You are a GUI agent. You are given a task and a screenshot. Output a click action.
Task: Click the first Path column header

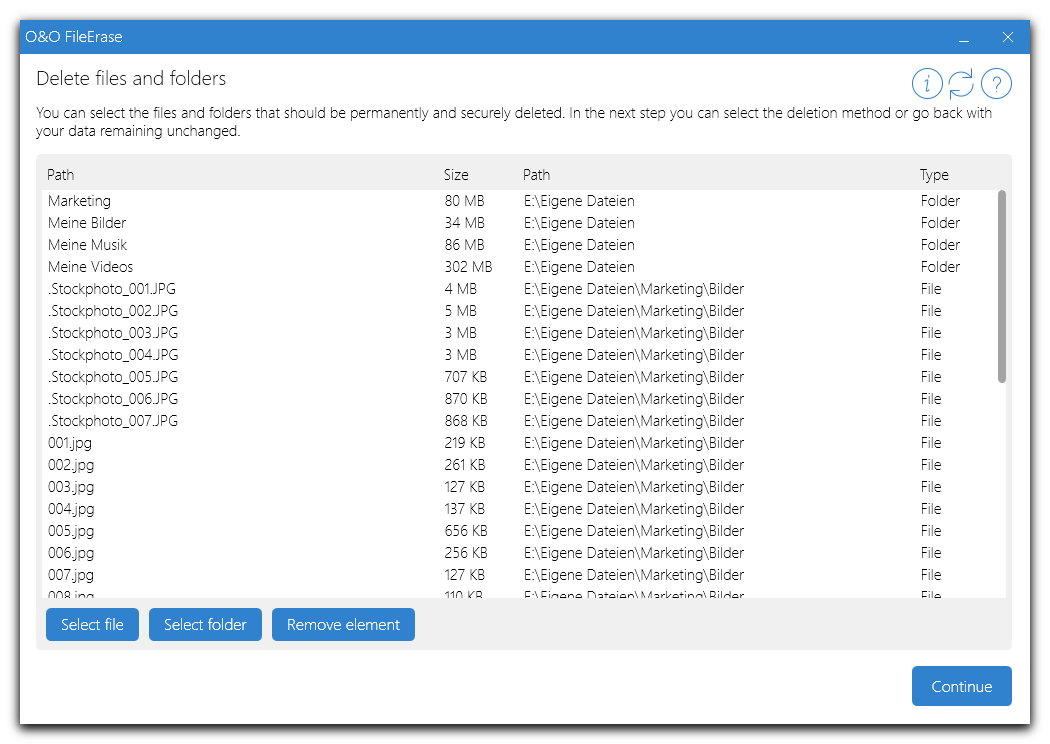tap(61, 175)
